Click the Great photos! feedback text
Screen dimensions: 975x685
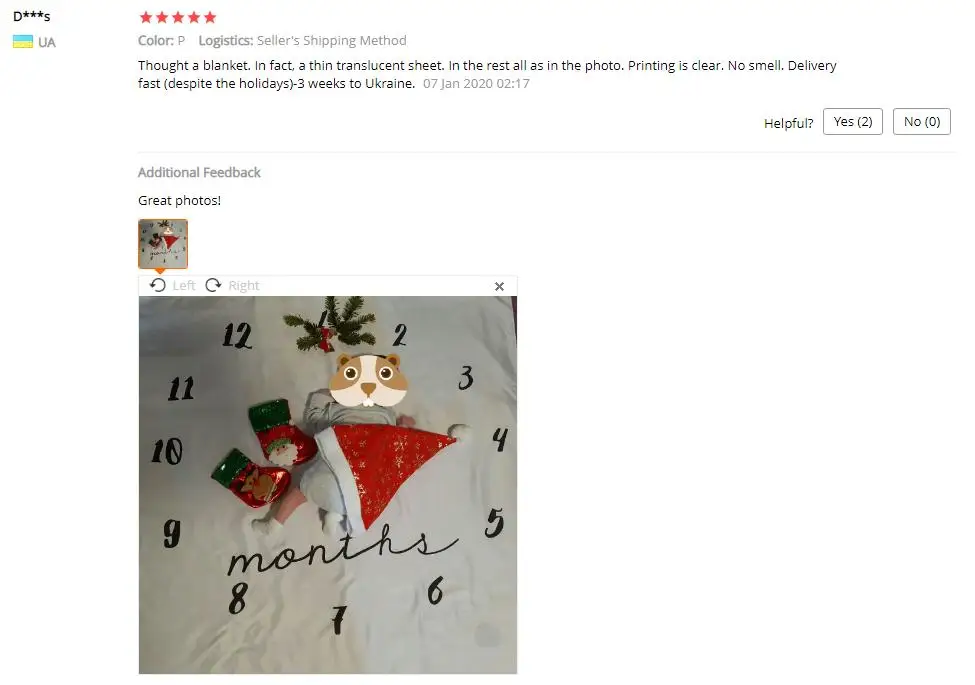tap(179, 200)
